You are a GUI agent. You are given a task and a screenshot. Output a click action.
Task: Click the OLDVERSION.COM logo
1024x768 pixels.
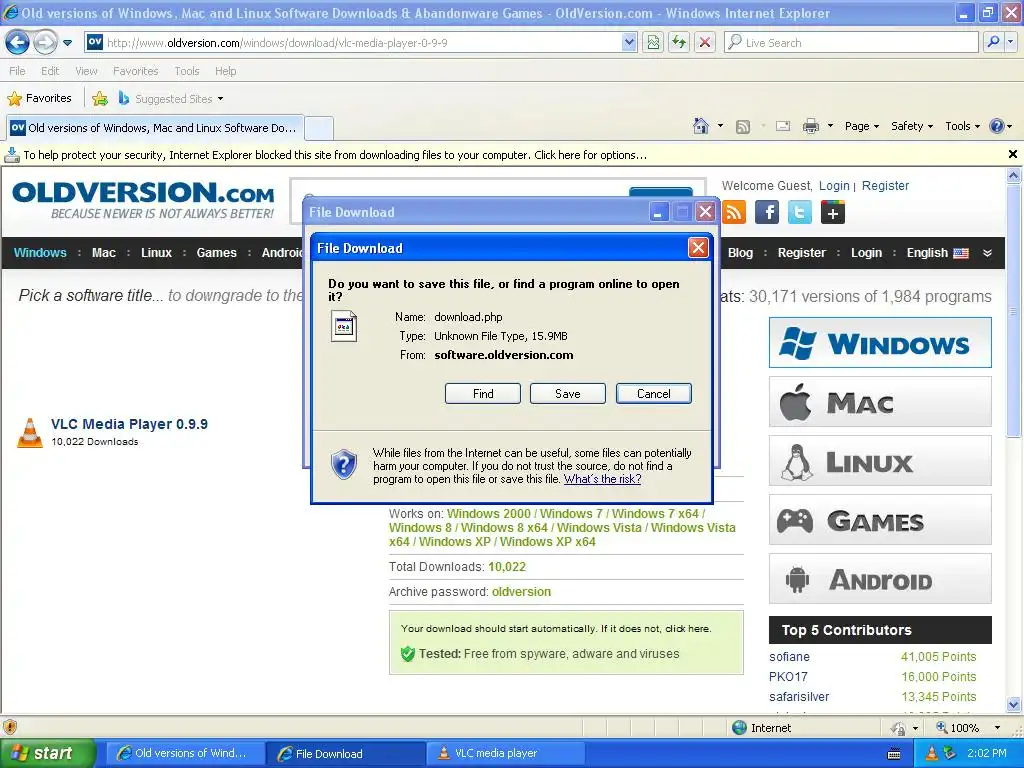tap(143, 200)
